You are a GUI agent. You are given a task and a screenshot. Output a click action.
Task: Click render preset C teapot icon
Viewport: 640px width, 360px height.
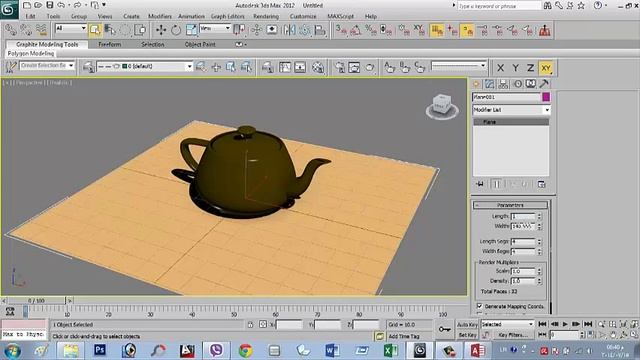tap(420, 67)
